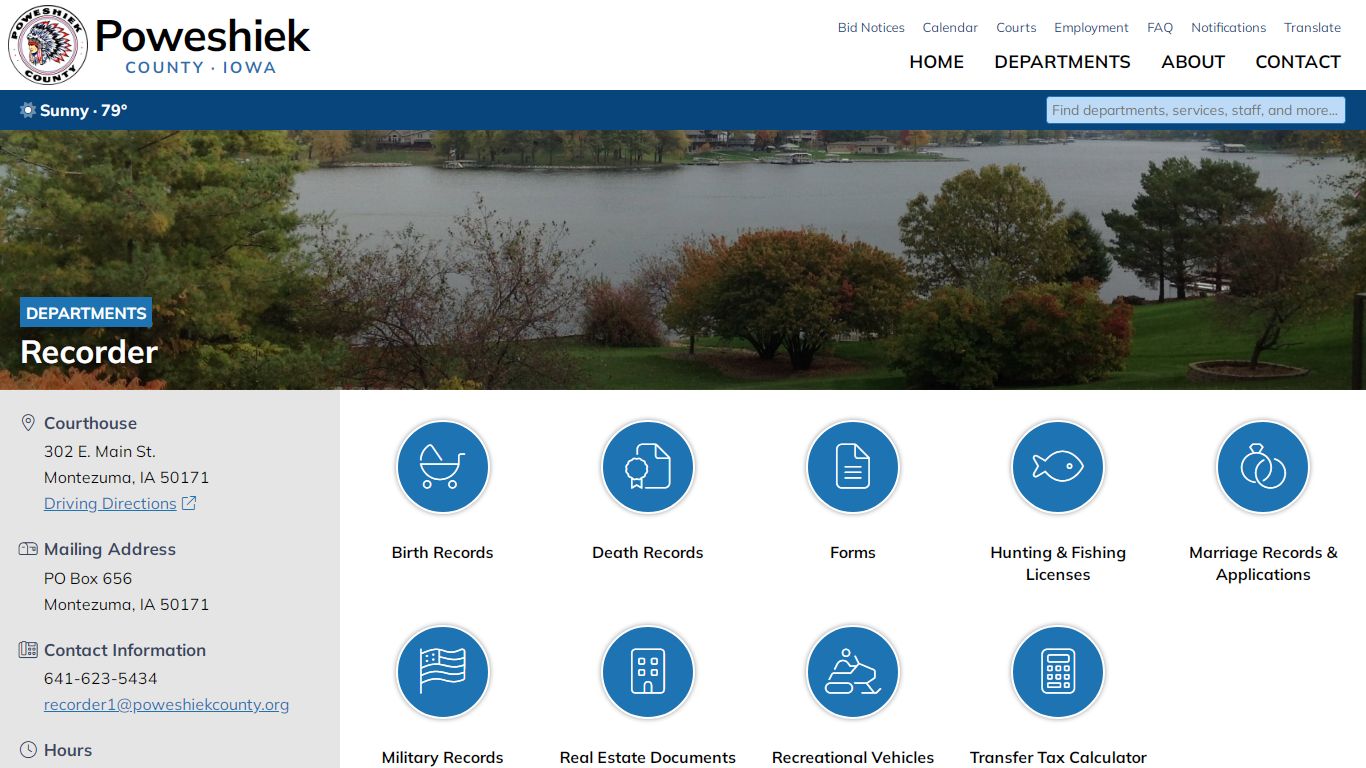This screenshot has width=1366, height=768.
Task: Open Bid Notices in top navigation
Action: coord(871,28)
